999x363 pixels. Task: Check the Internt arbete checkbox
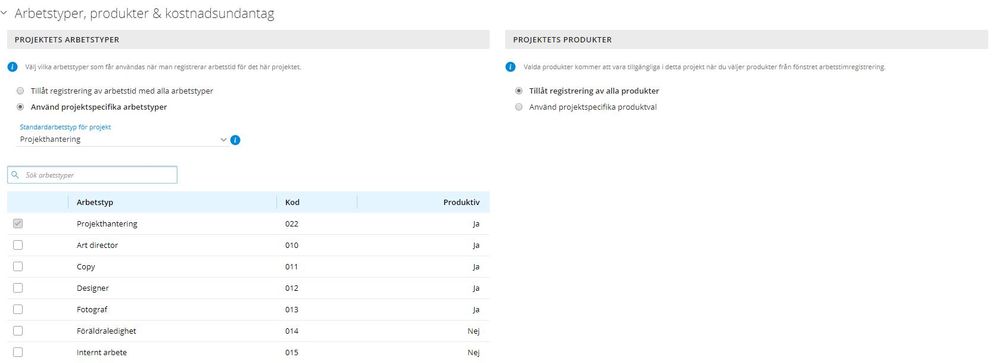tap(18, 352)
